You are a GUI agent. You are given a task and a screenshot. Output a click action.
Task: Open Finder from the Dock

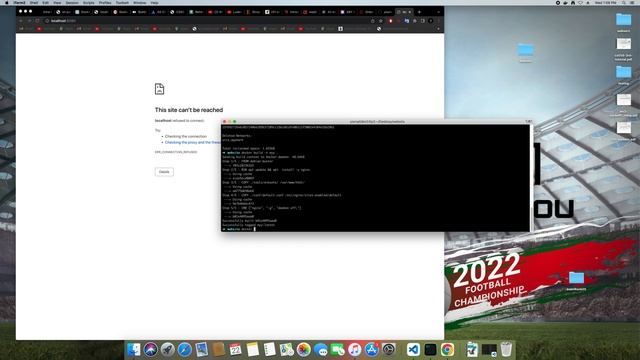pyautogui.click(x=133, y=349)
